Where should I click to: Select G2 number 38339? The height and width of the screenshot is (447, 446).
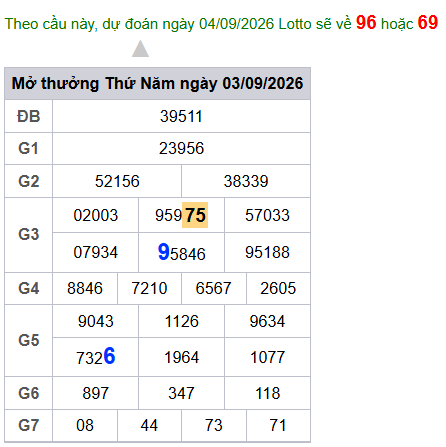click(246, 181)
